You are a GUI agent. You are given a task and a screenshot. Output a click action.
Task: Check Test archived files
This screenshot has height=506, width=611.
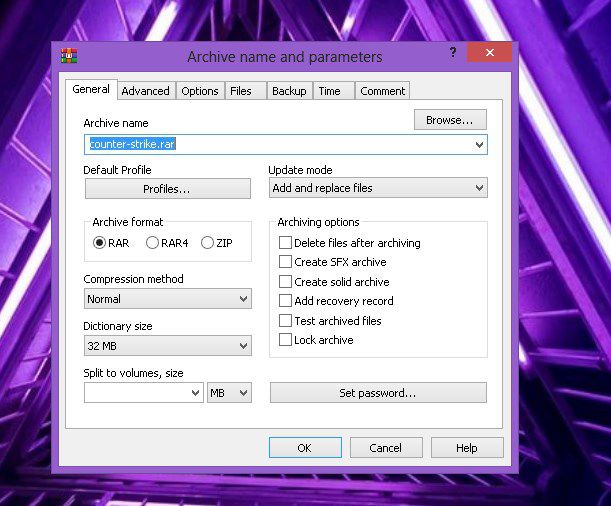coord(285,321)
